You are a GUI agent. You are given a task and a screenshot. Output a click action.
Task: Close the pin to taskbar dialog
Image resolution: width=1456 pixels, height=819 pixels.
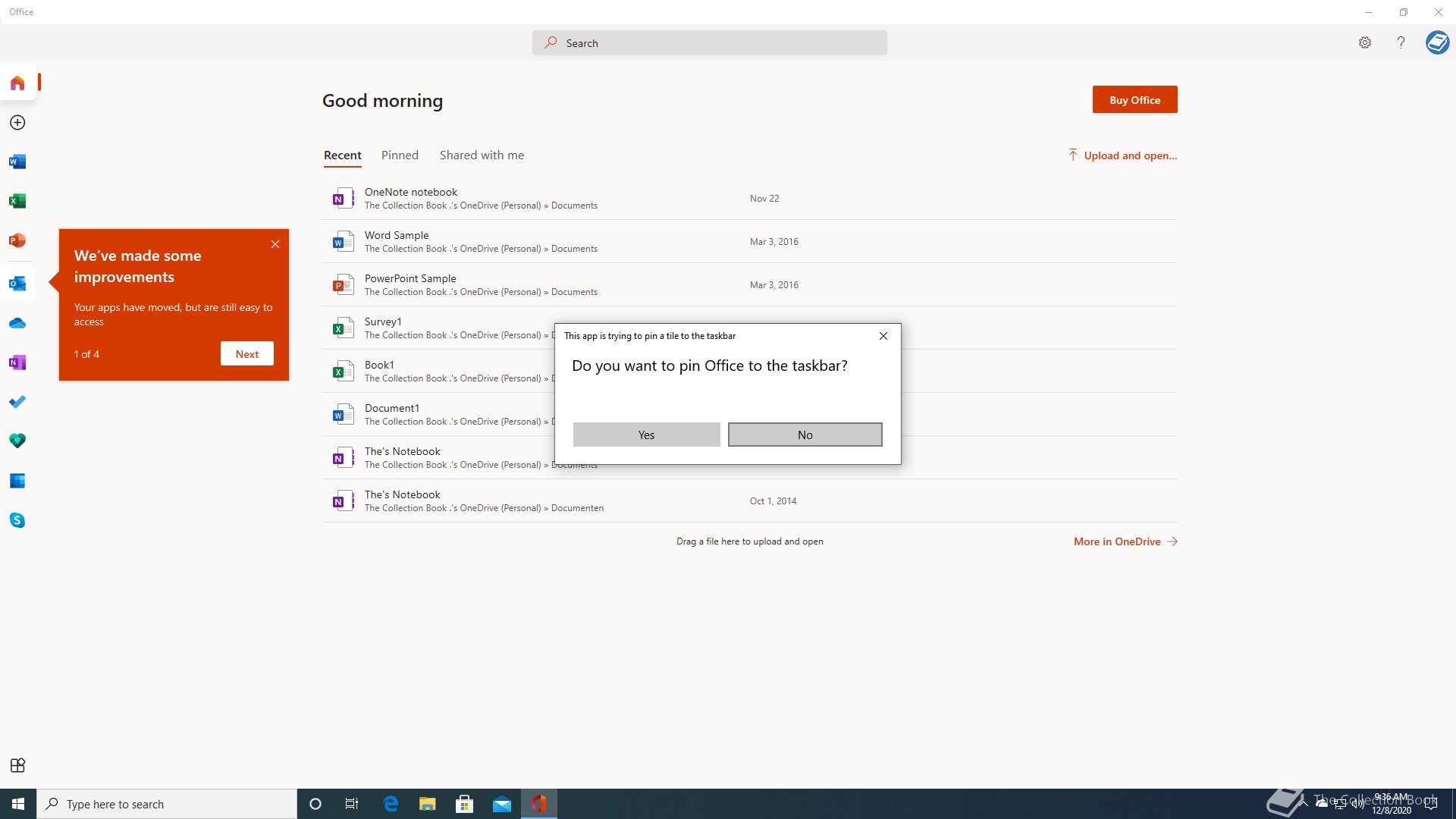pyautogui.click(x=883, y=336)
